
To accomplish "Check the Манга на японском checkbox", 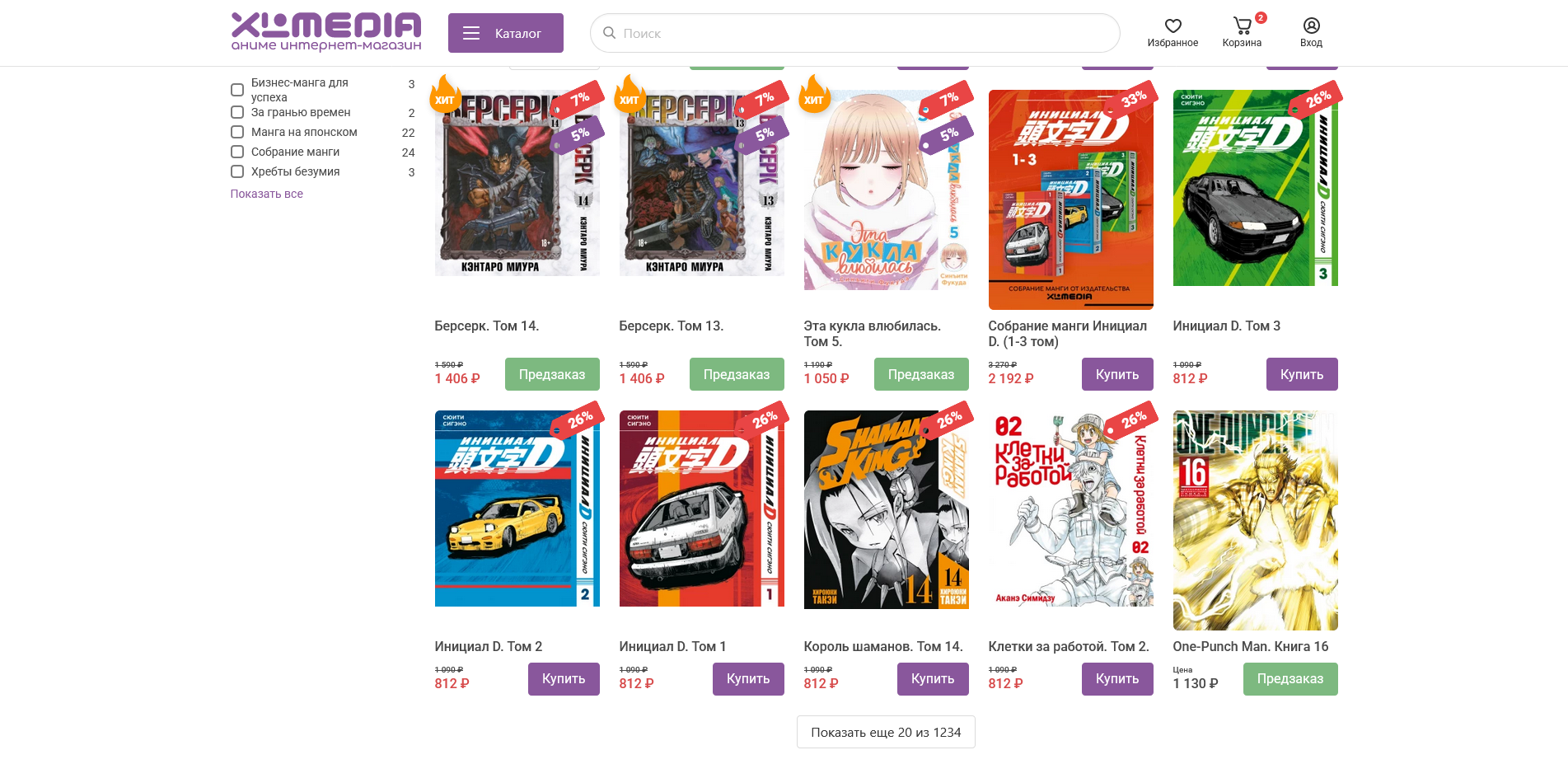I will pos(237,132).
